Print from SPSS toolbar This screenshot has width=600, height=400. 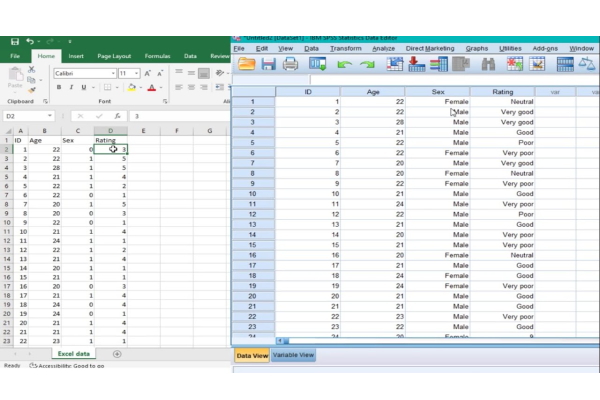290,64
